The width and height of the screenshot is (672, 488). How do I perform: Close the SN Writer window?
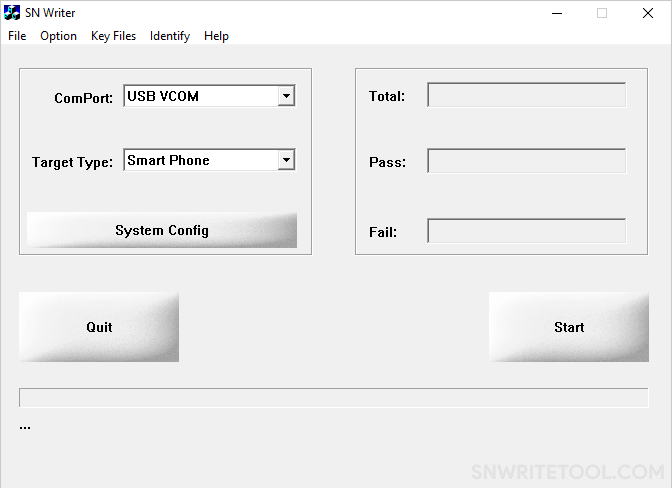click(648, 13)
